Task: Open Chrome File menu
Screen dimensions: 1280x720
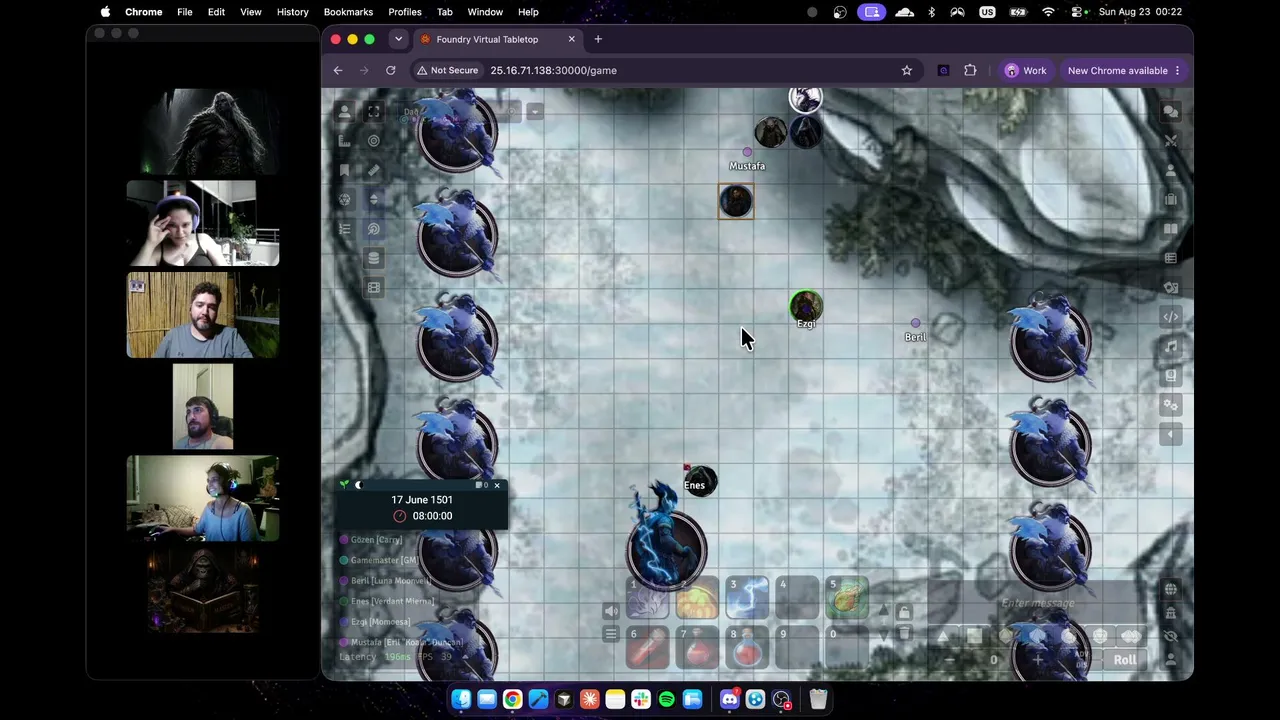Action: [x=185, y=12]
